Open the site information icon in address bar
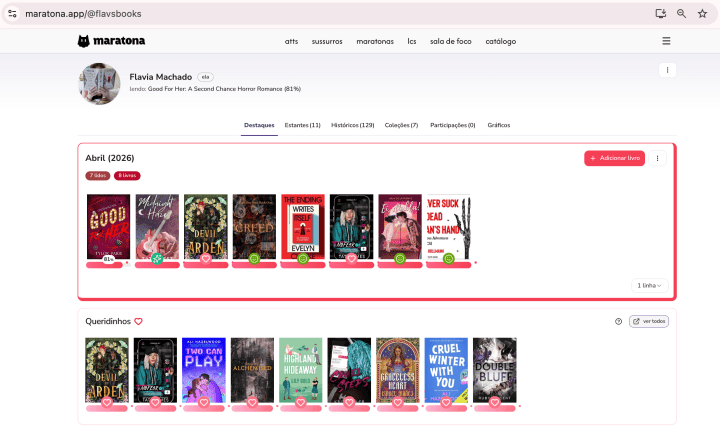This screenshot has width=720, height=438. tap(12, 13)
